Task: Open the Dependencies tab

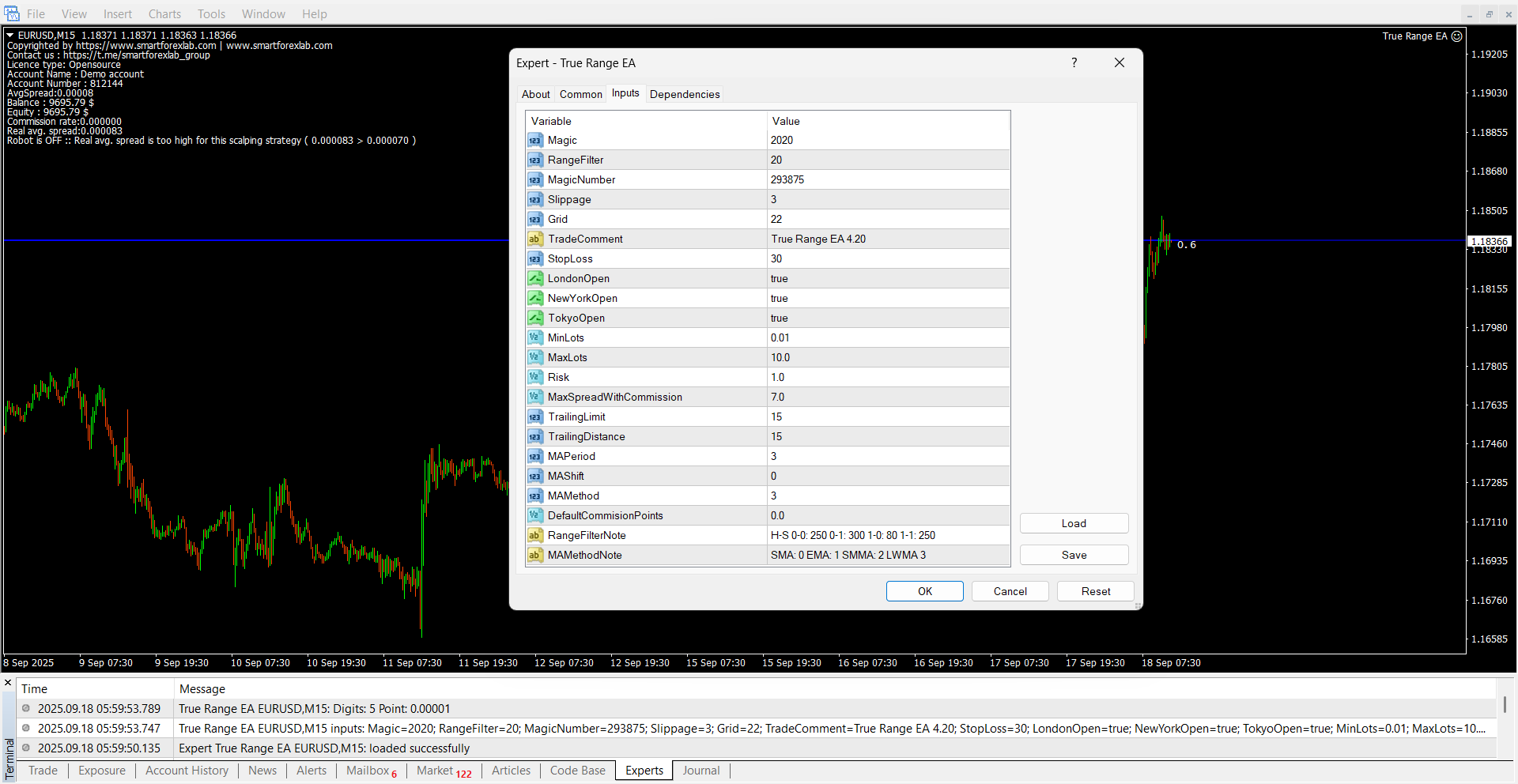Action: [685, 94]
